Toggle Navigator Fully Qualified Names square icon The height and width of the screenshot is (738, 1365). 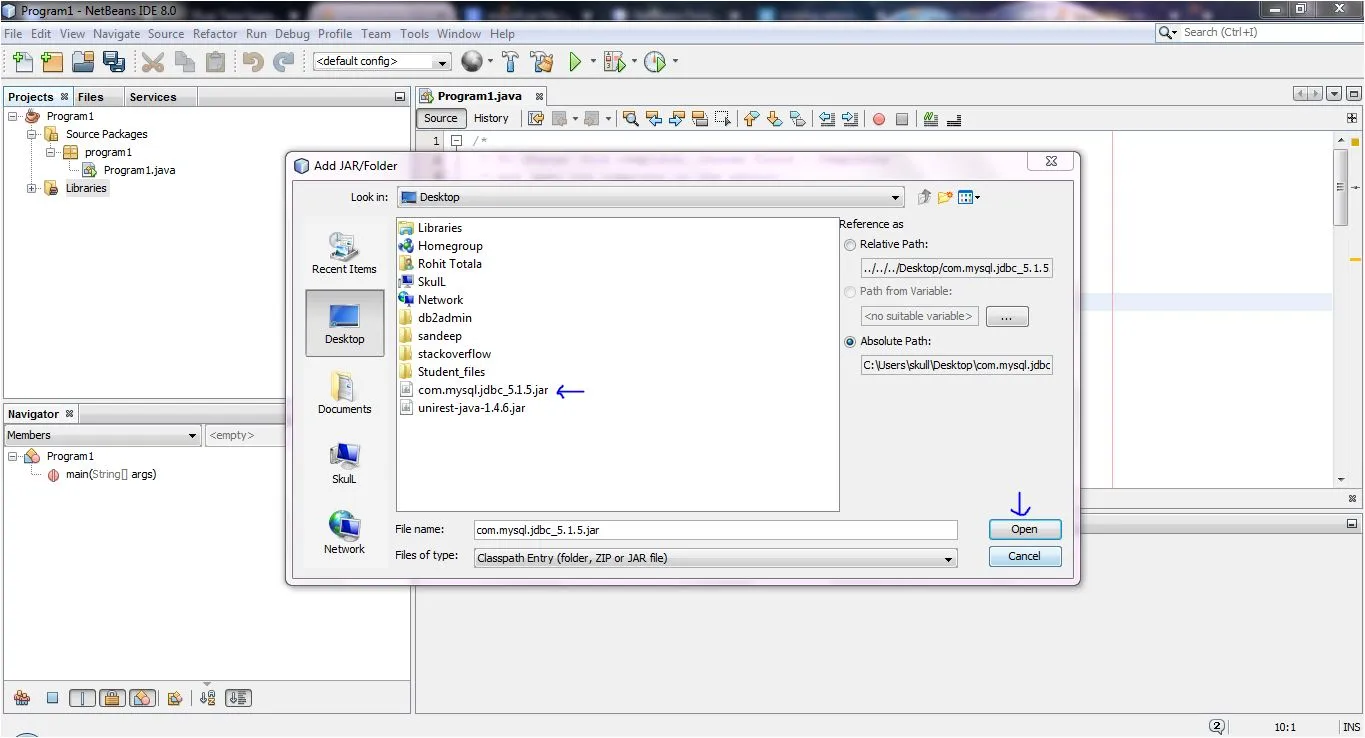52,698
